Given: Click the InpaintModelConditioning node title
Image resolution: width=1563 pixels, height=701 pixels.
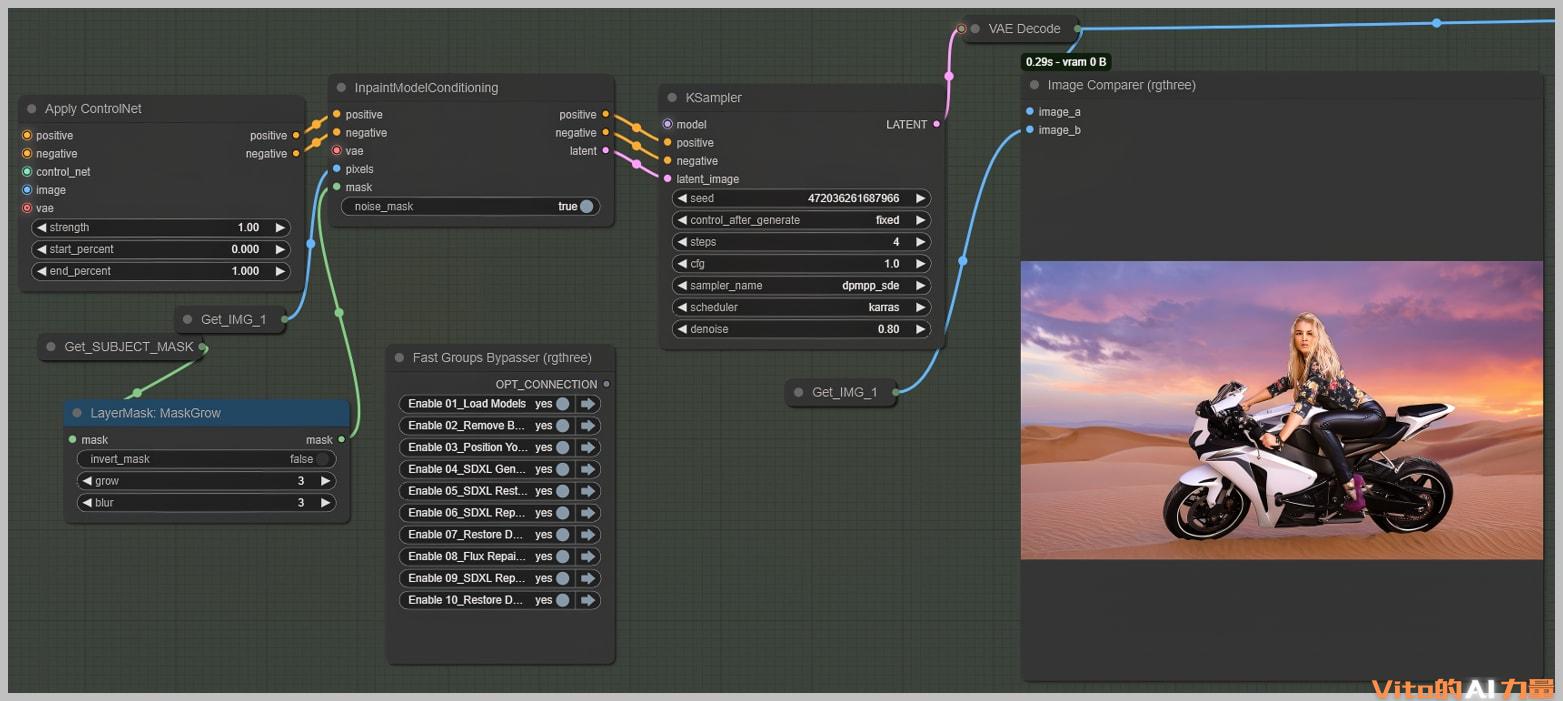Looking at the screenshot, I should [x=426, y=88].
